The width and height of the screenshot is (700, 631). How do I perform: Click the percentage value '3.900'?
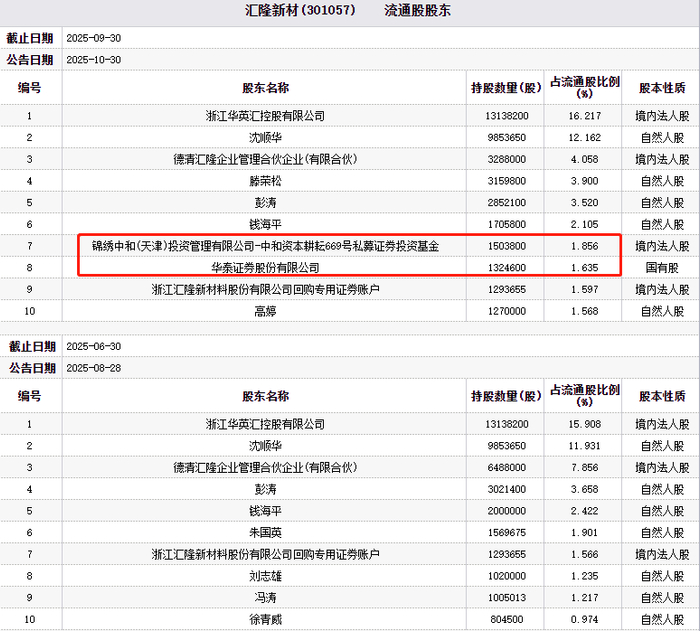(585, 181)
